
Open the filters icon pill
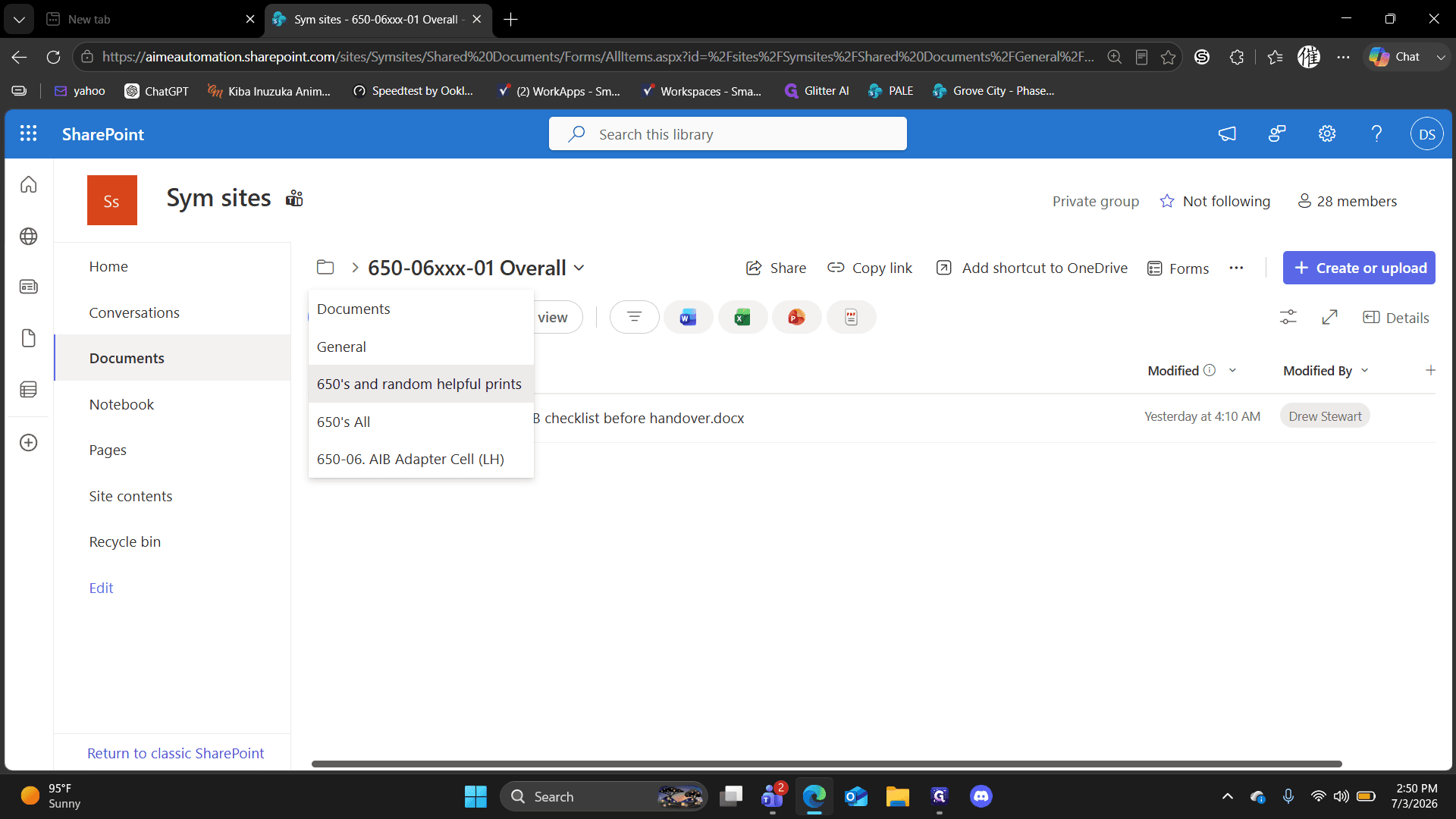tap(634, 317)
